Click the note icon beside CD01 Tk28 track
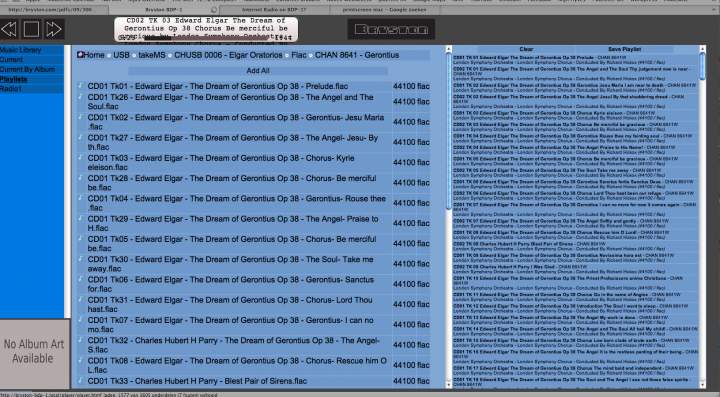This screenshot has width=720, height=397. [x=80, y=178]
